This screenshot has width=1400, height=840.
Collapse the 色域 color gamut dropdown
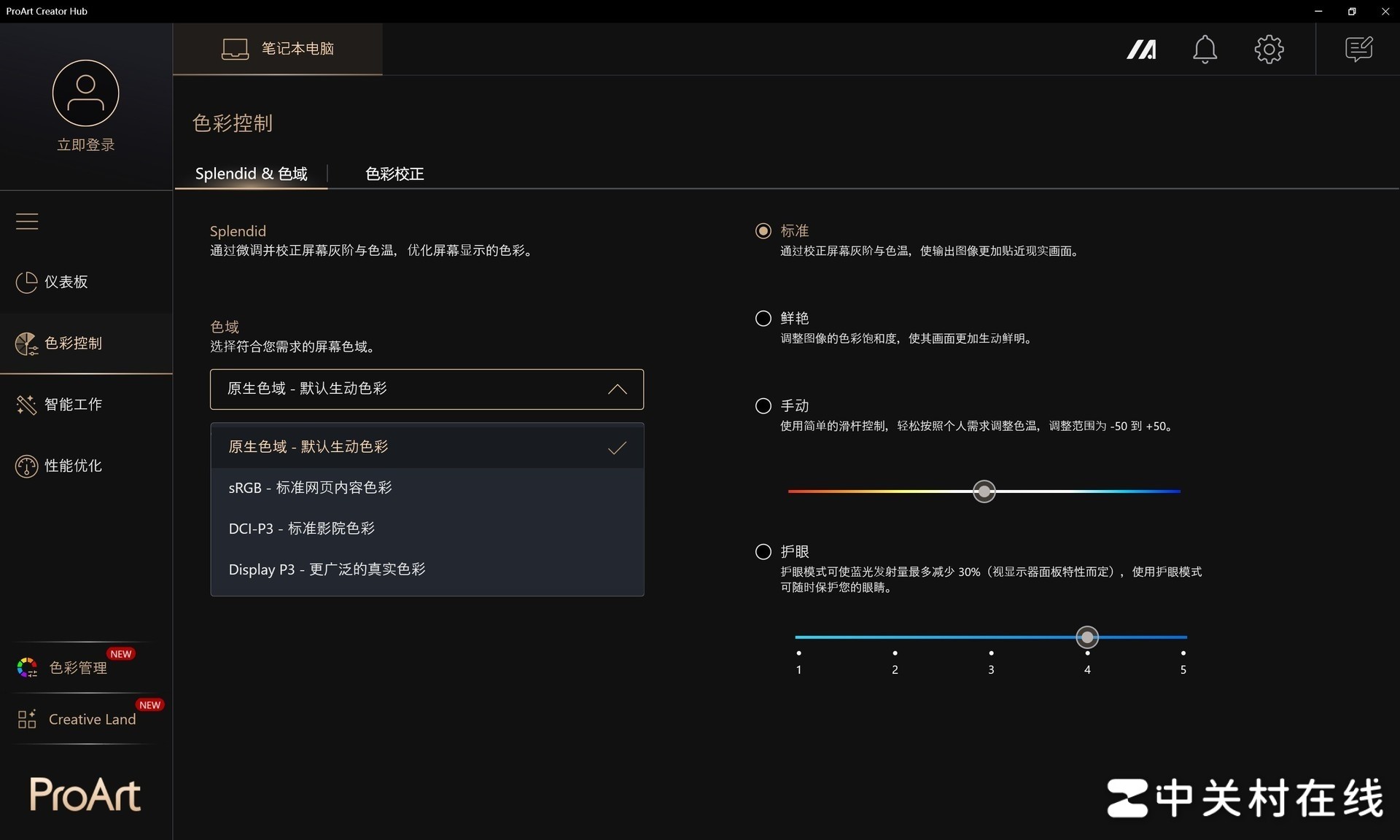[x=427, y=389]
